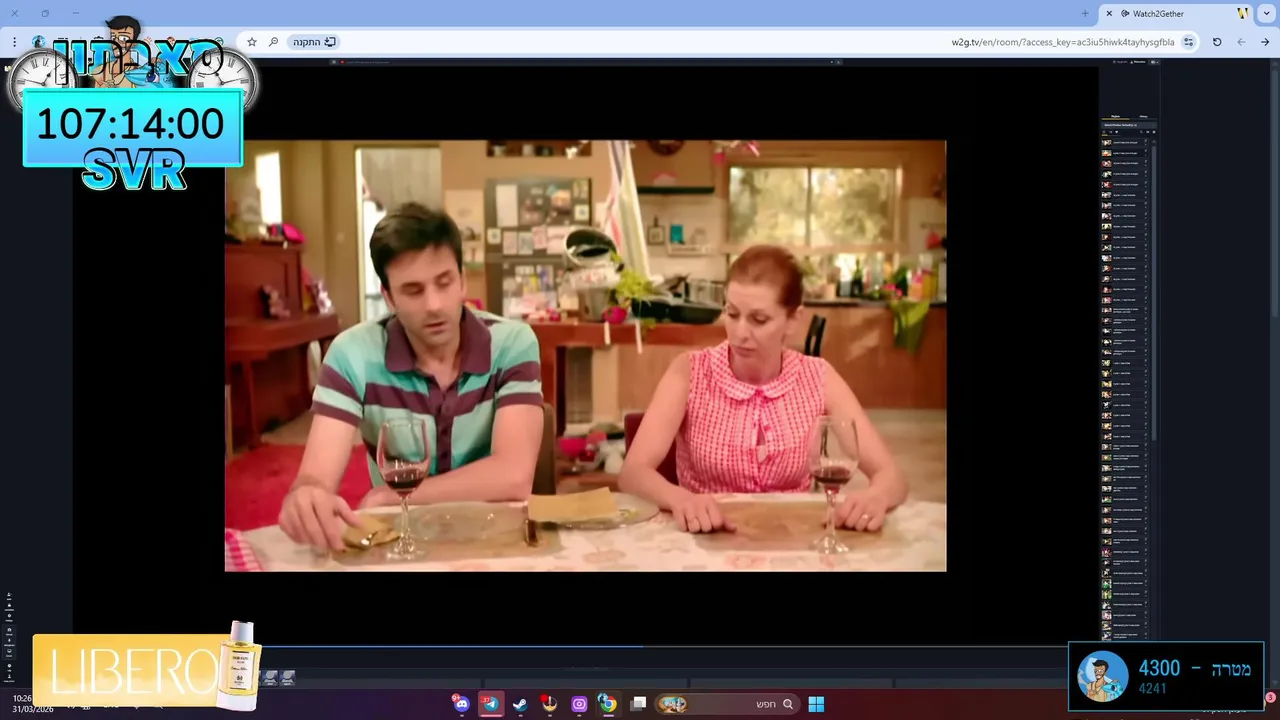
Task: Open Discord from the taskbar
Action: click(x=460, y=704)
